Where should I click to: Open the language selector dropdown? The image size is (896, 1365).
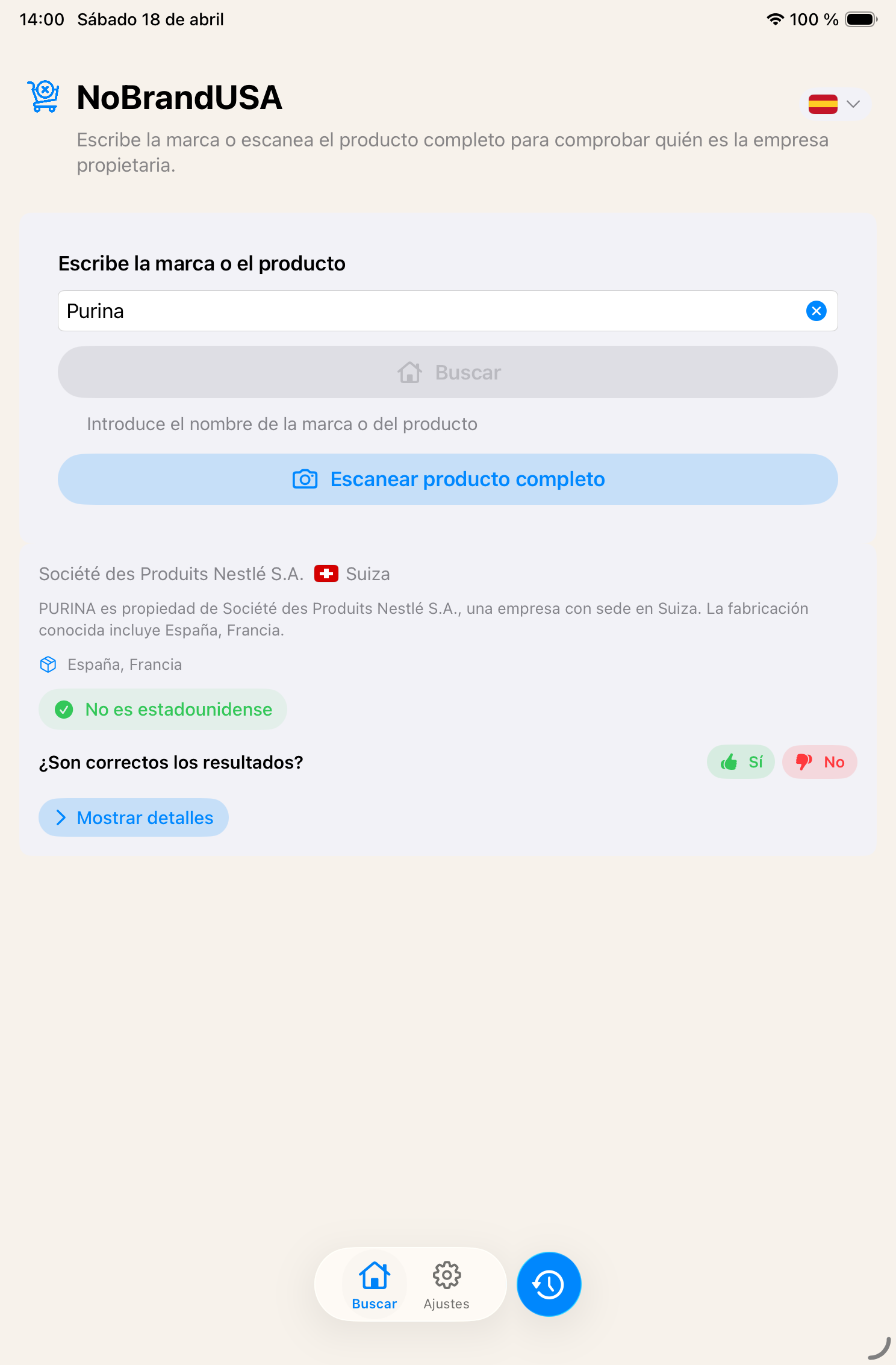click(x=836, y=104)
